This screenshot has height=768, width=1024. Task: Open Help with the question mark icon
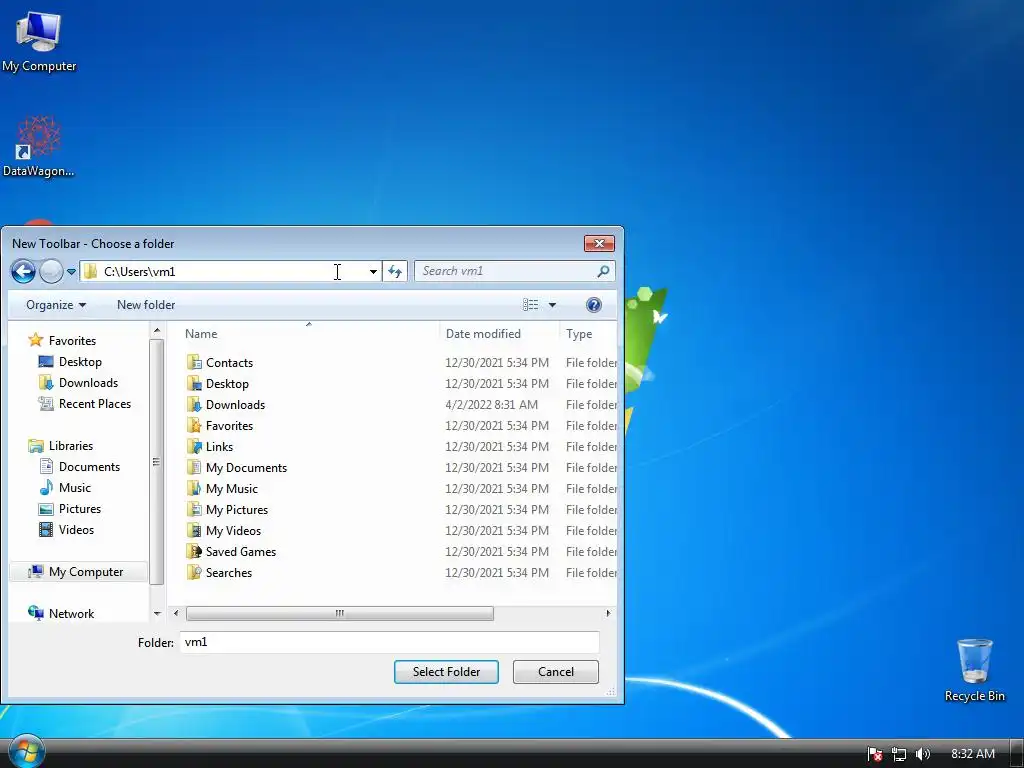click(593, 305)
